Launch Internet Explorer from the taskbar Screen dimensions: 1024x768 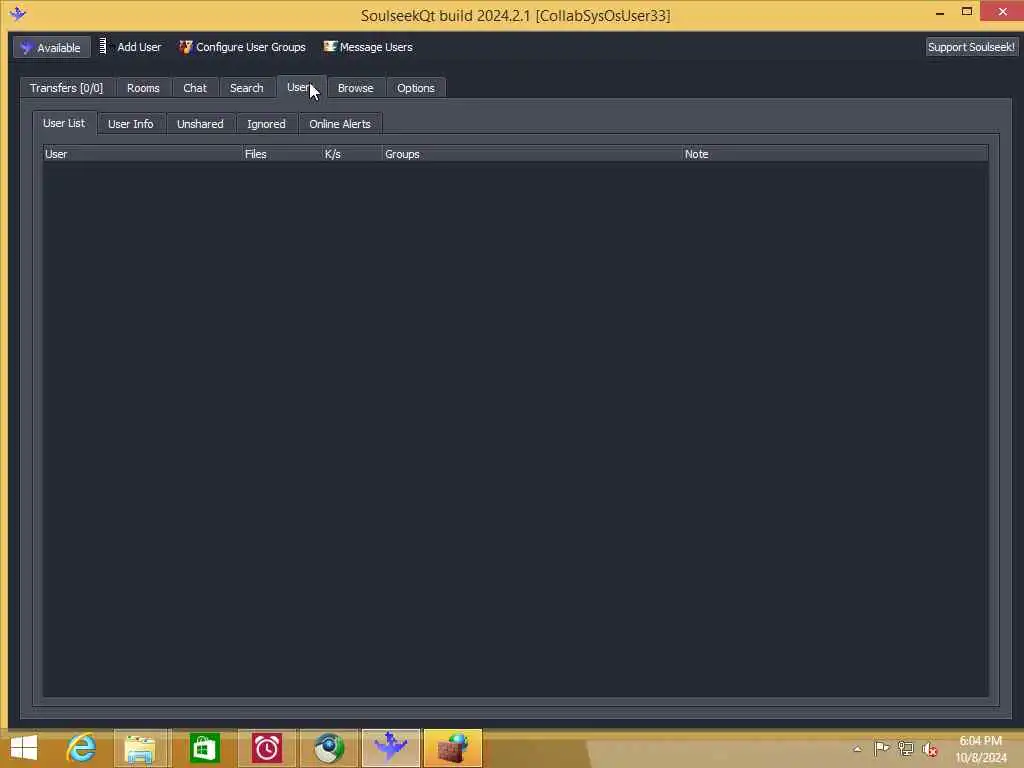coord(81,748)
